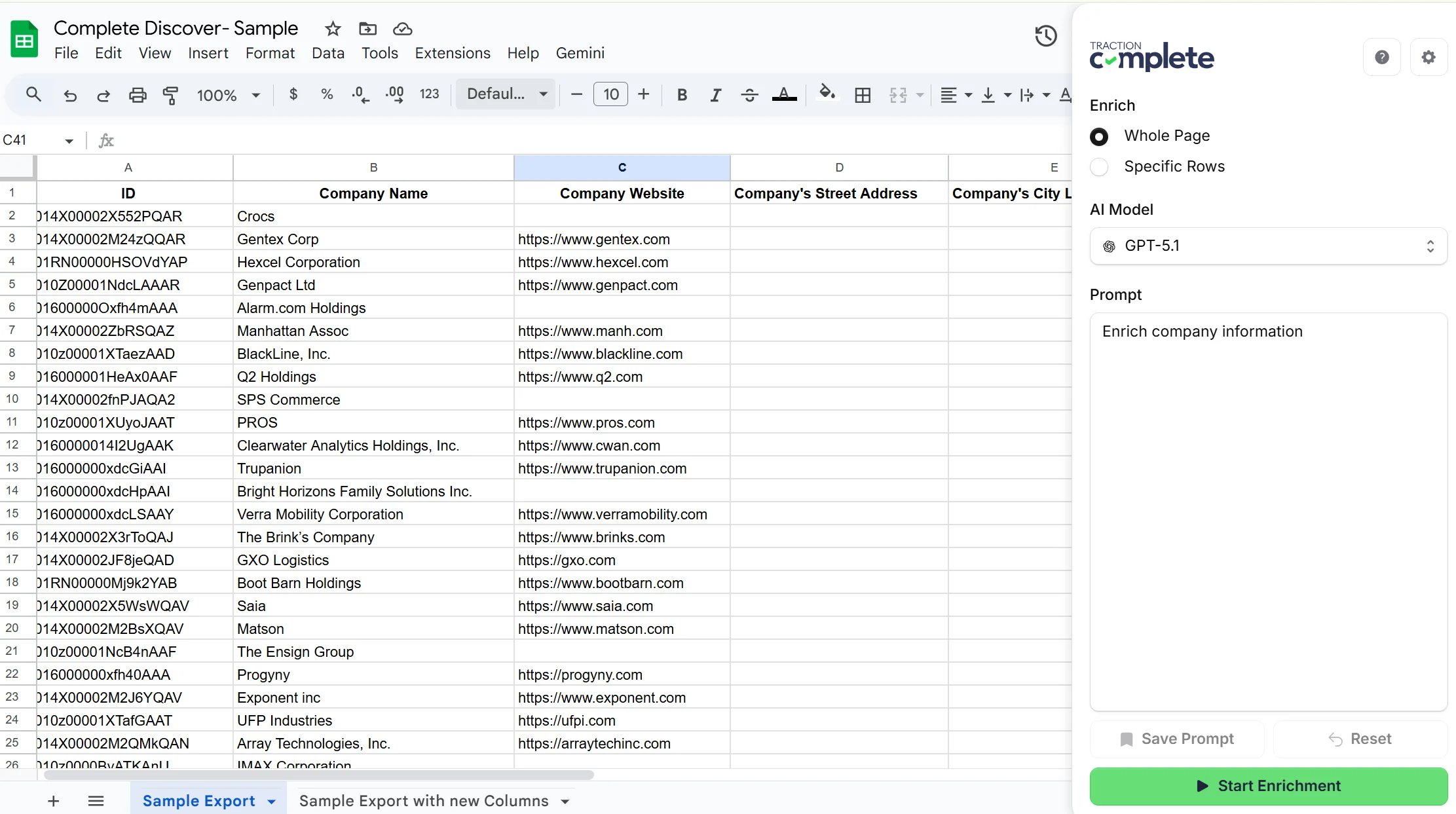This screenshot has height=814, width=1456.
Task: Click the help question mark icon
Action: click(x=1381, y=58)
